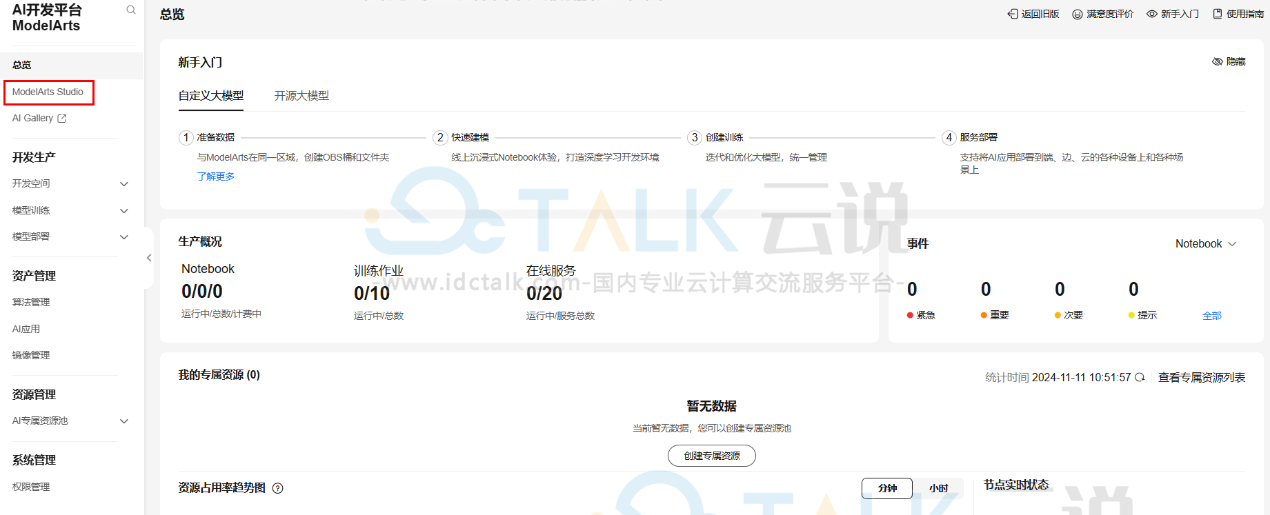
Task: Click the help icon next to 资源占用率趋势图
Action: (278, 488)
